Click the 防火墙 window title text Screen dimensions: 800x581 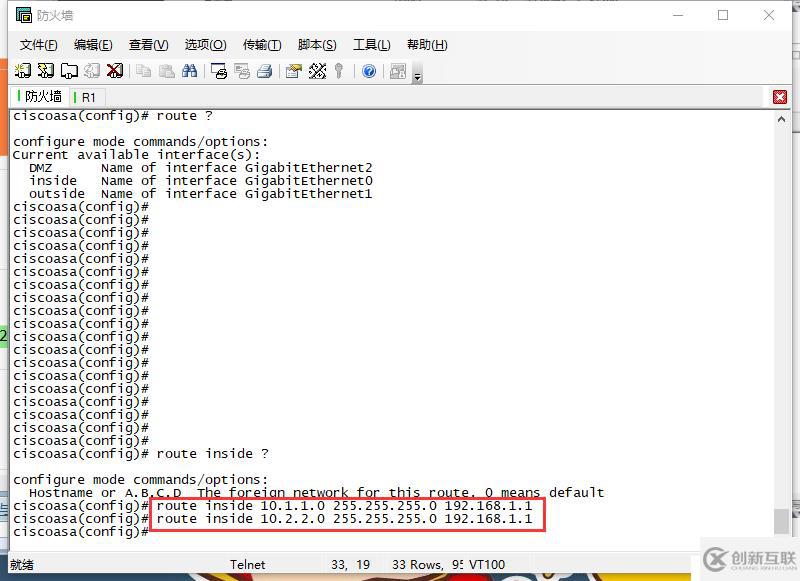coord(55,16)
